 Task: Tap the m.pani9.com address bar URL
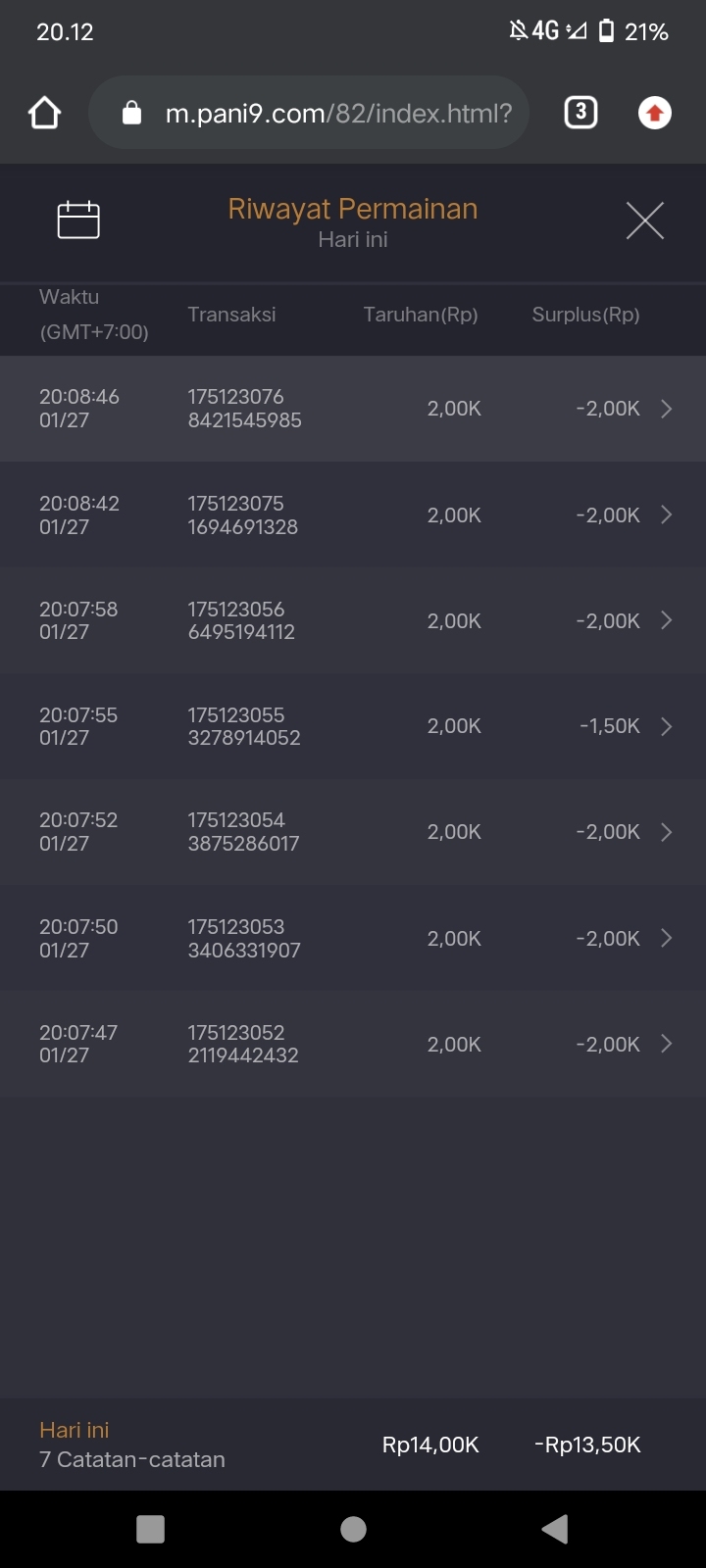(x=338, y=114)
